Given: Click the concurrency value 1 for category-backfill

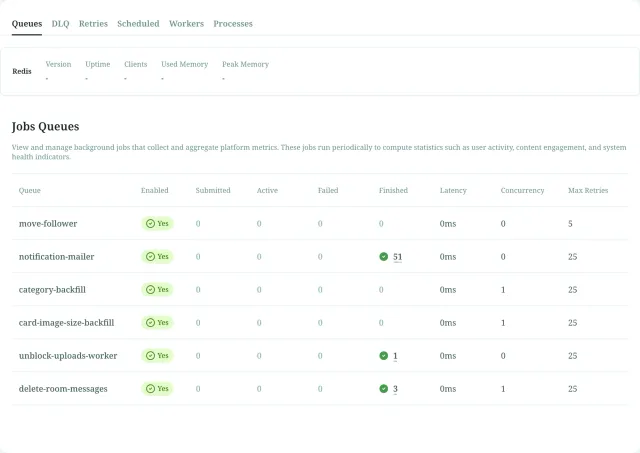Looking at the screenshot, I should pos(503,290).
